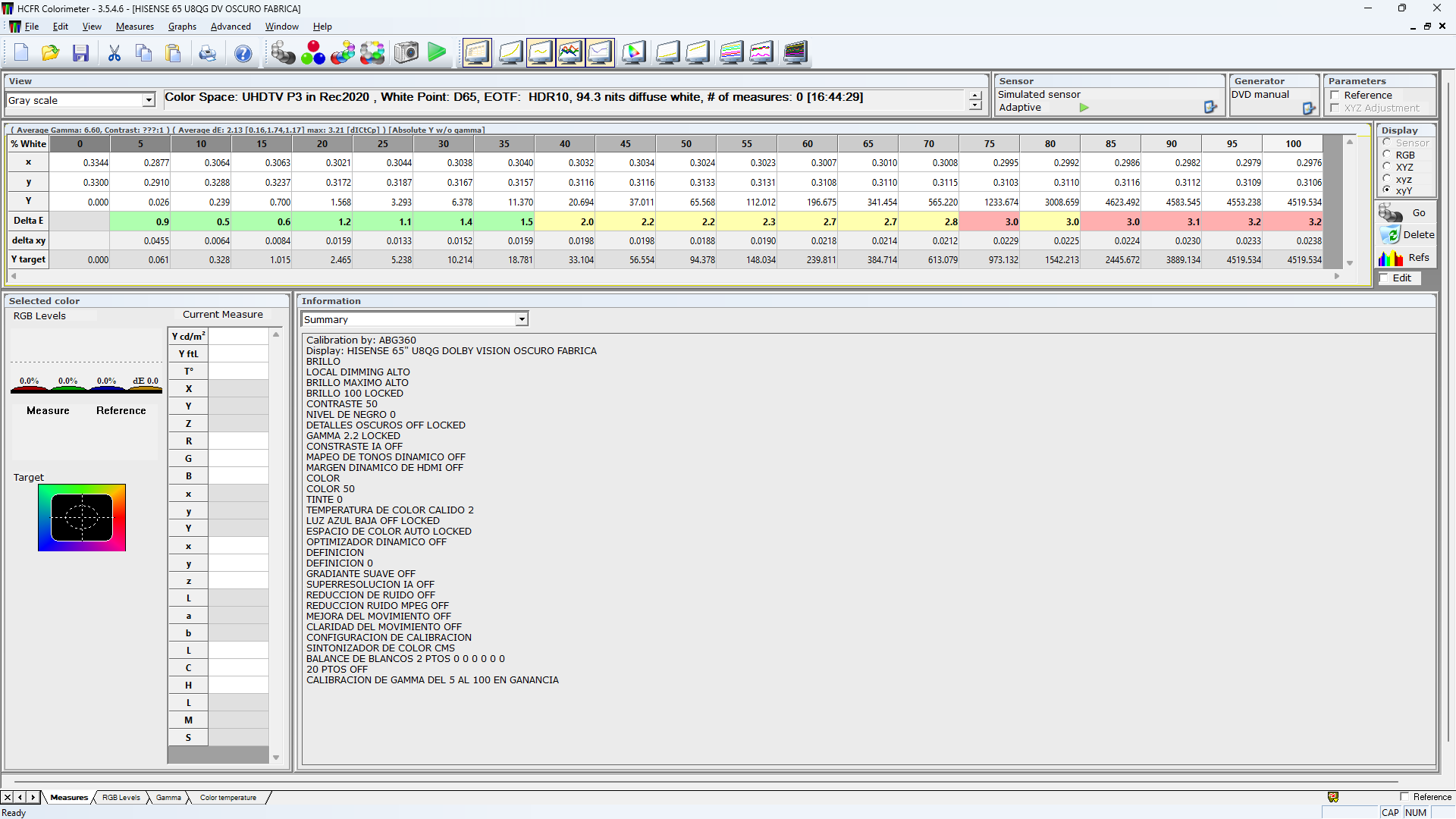The height and width of the screenshot is (819, 1456).
Task: Open the dark-screen measures combined graph icon
Action: tap(795, 52)
